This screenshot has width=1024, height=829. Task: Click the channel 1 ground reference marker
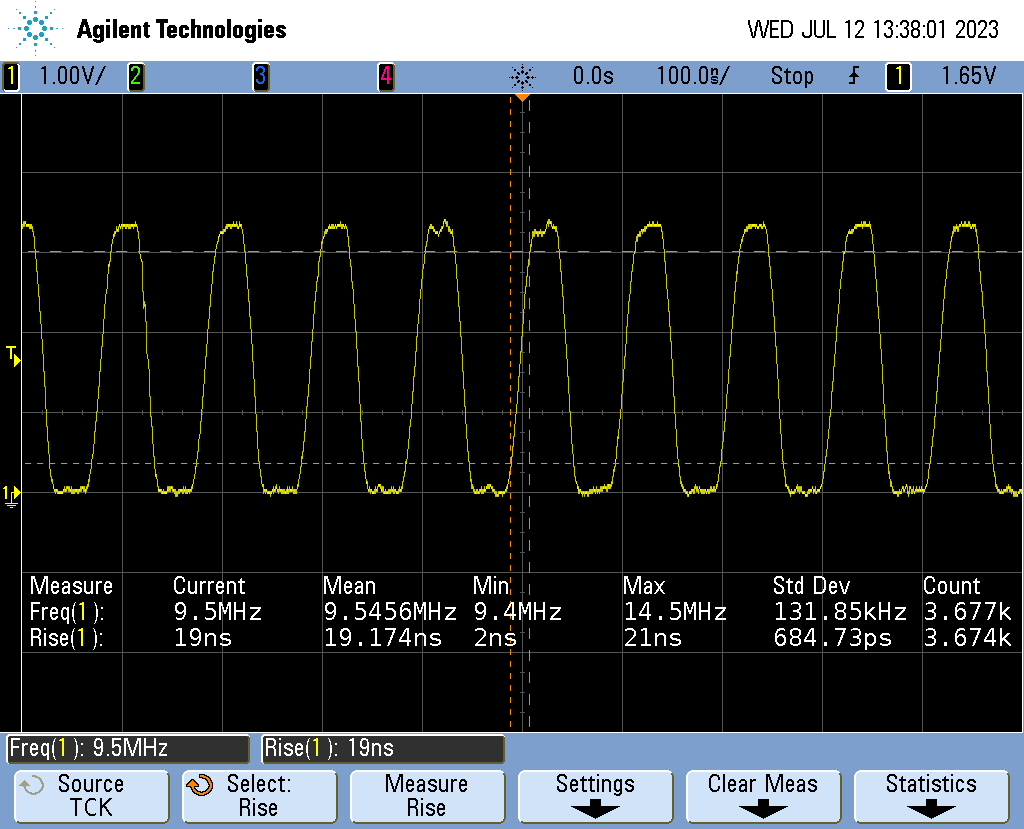(11, 496)
